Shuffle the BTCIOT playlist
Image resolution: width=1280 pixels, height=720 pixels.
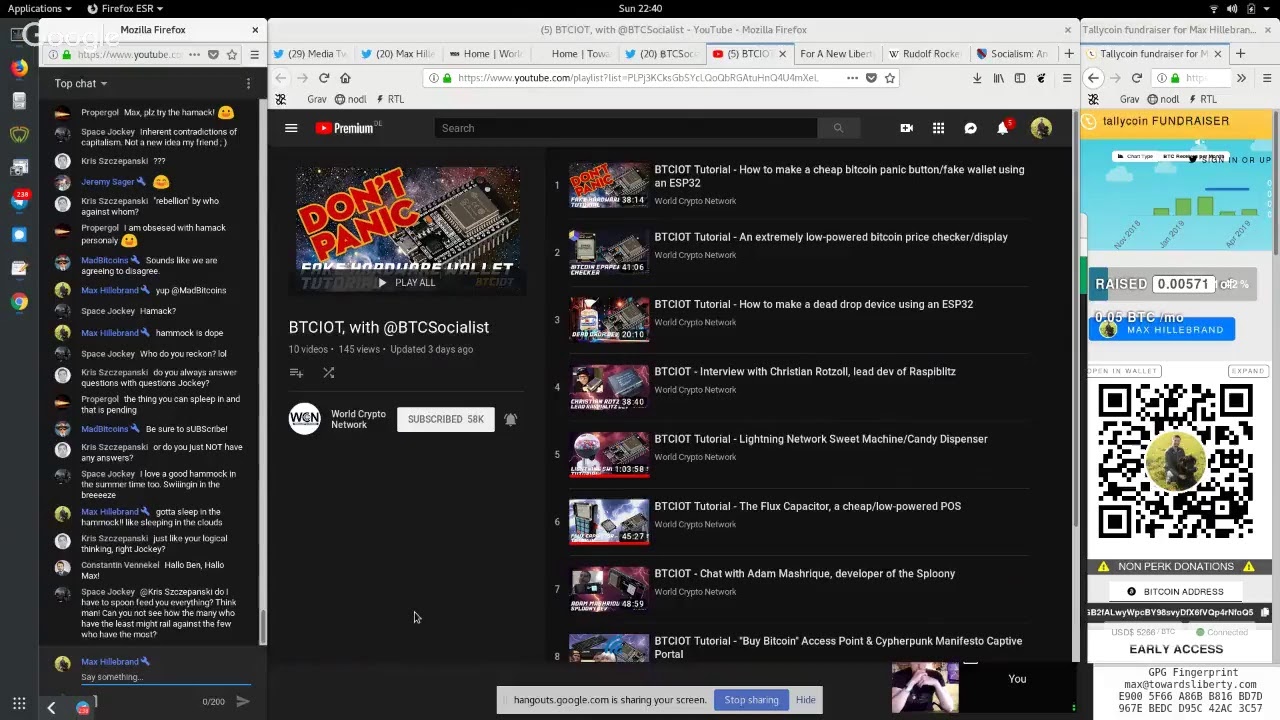(x=328, y=373)
